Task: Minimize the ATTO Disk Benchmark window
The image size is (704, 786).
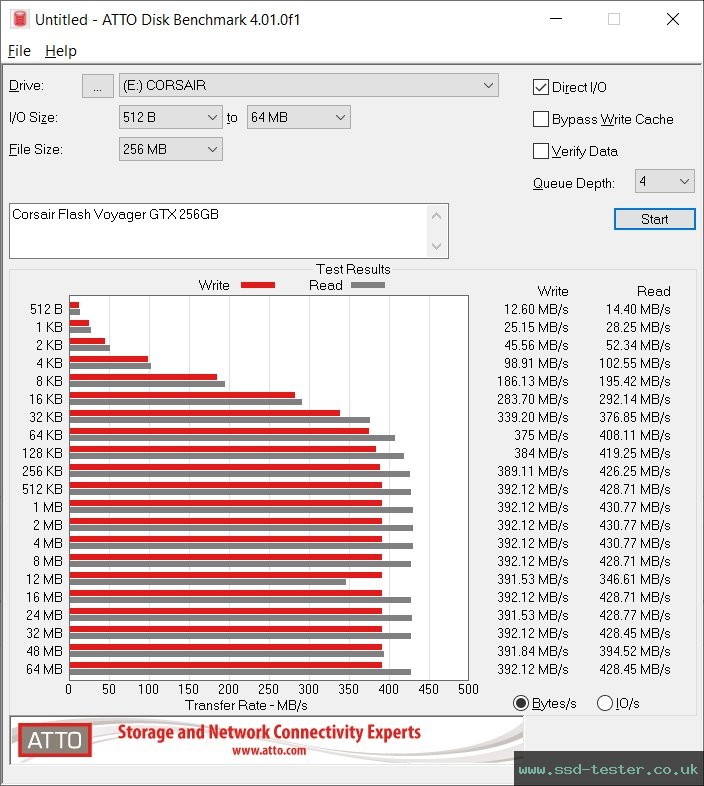Action: (556, 19)
